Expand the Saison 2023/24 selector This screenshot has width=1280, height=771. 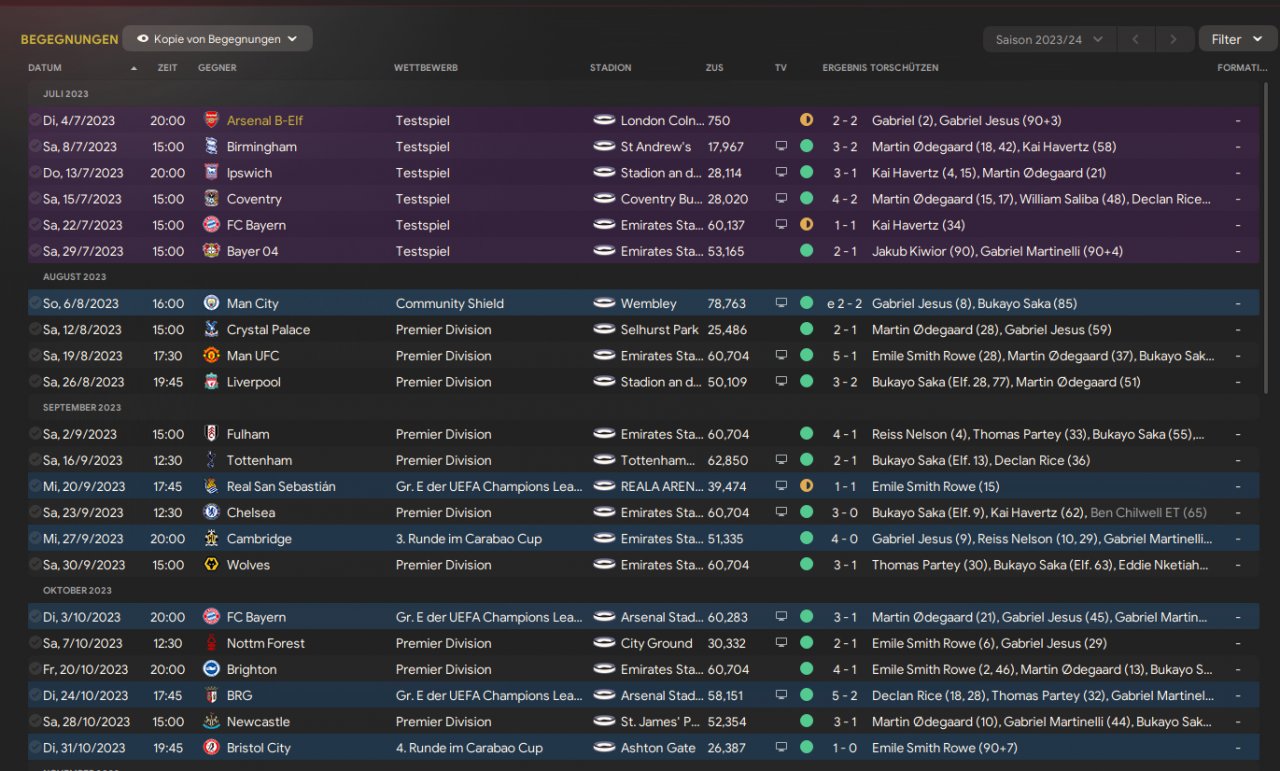[x=1049, y=40]
